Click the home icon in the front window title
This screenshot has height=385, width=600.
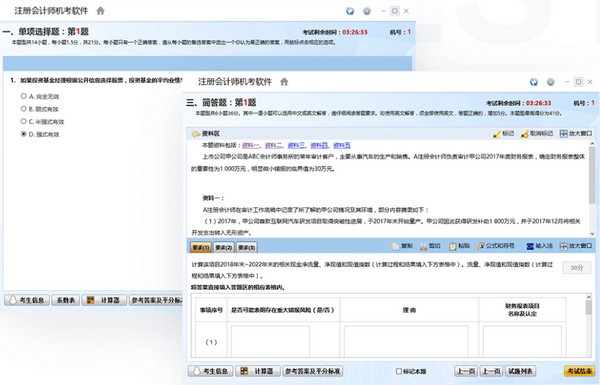(284, 82)
